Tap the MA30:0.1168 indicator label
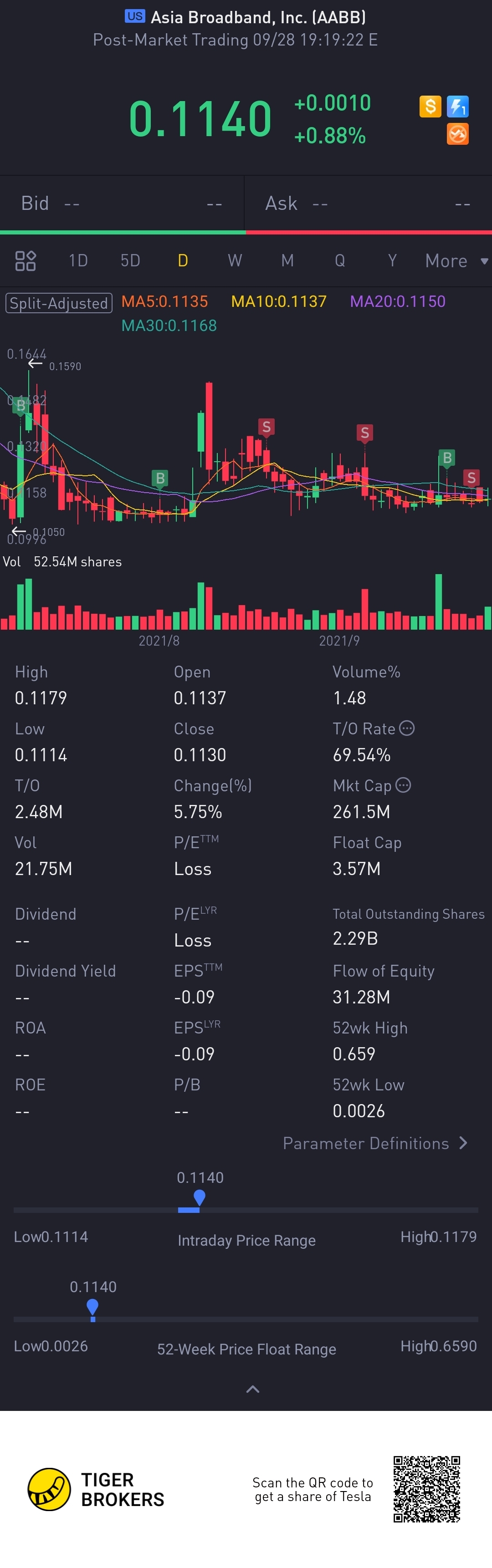The height and width of the screenshot is (1568, 492). (169, 326)
